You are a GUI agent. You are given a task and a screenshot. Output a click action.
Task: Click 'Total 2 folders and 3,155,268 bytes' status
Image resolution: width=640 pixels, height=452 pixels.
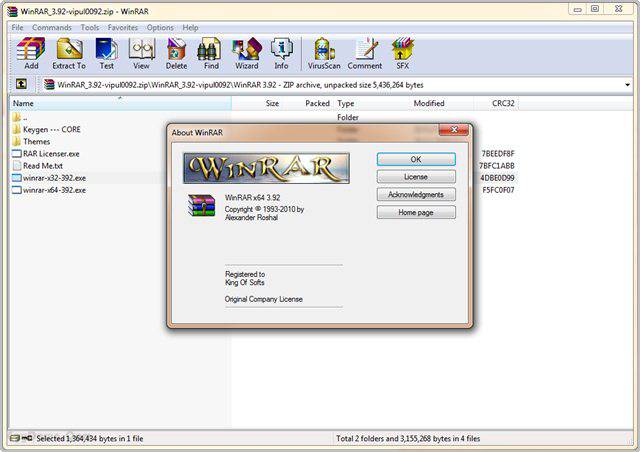pyautogui.click(x=408, y=439)
